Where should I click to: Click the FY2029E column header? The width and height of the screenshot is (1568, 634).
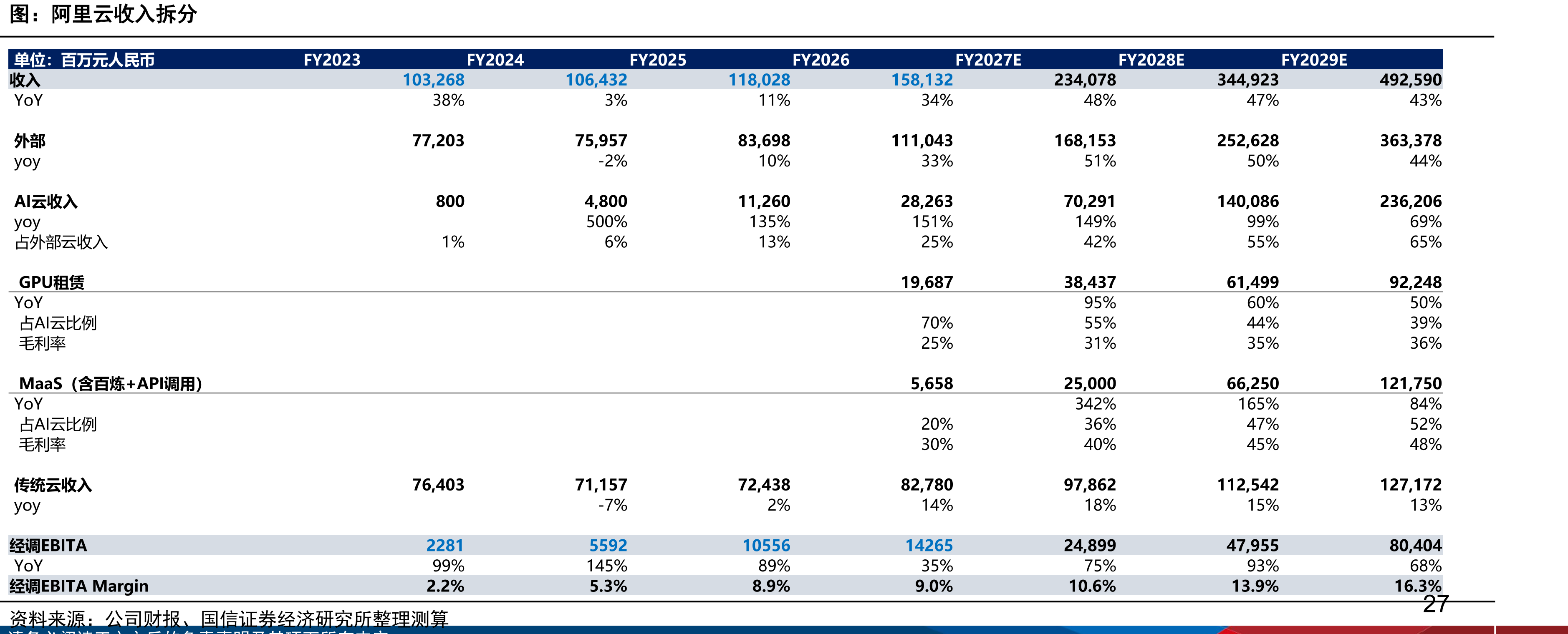pyautogui.click(x=1313, y=60)
